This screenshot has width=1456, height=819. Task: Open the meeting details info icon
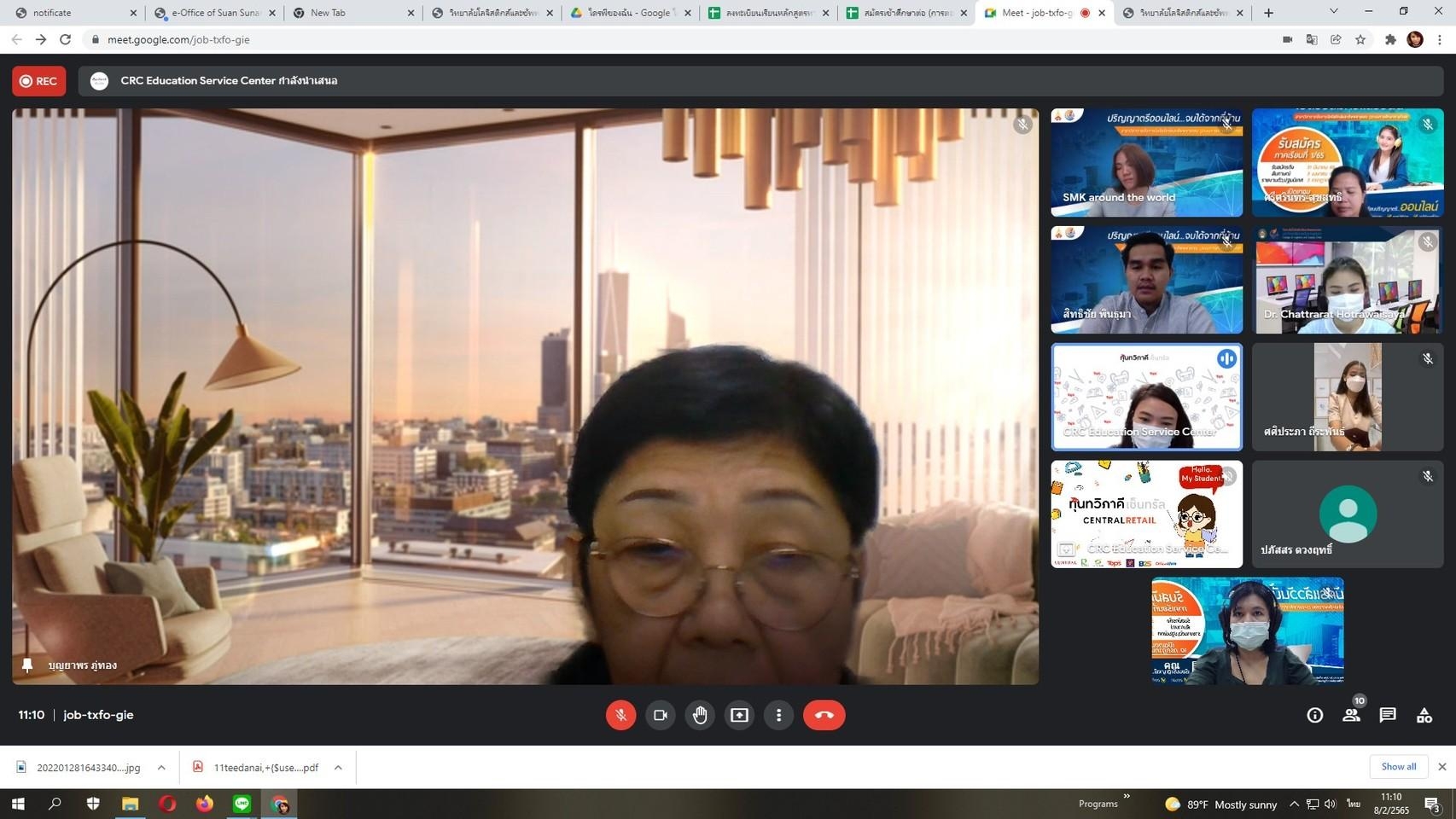coord(1314,715)
